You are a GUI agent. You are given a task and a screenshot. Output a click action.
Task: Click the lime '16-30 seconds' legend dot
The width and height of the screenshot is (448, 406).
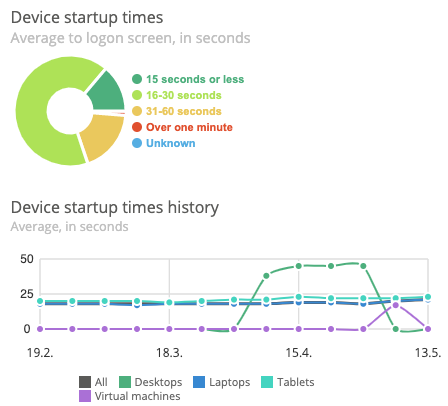pos(137,95)
